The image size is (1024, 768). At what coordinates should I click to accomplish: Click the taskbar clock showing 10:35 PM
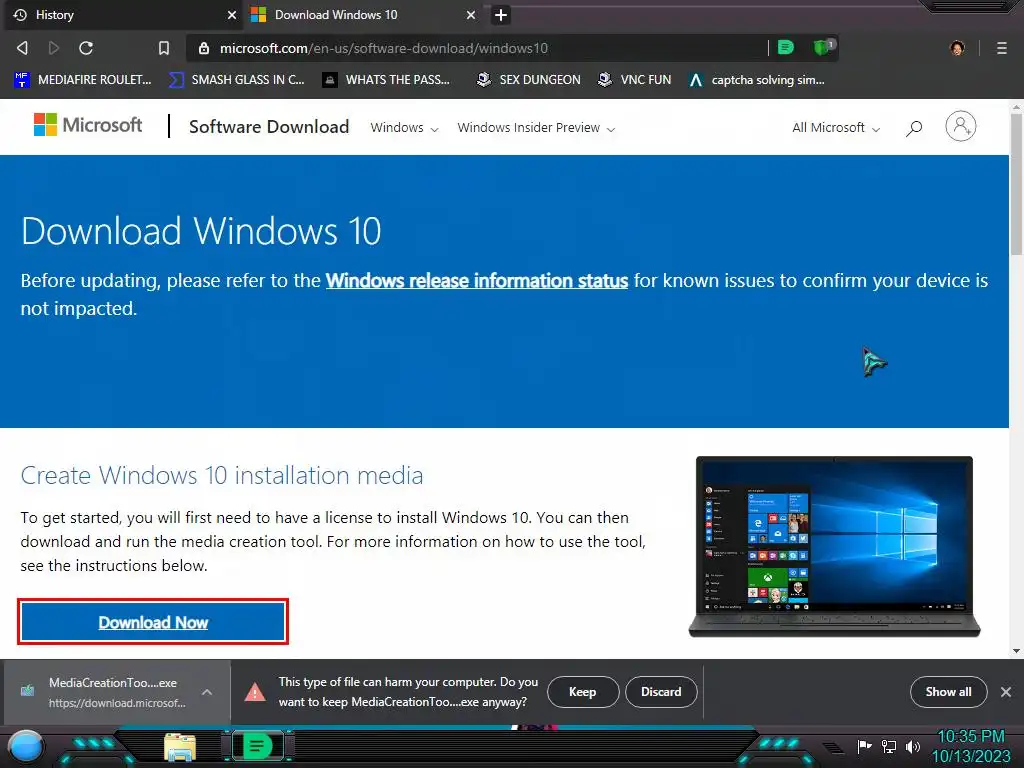tap(970, 746)
